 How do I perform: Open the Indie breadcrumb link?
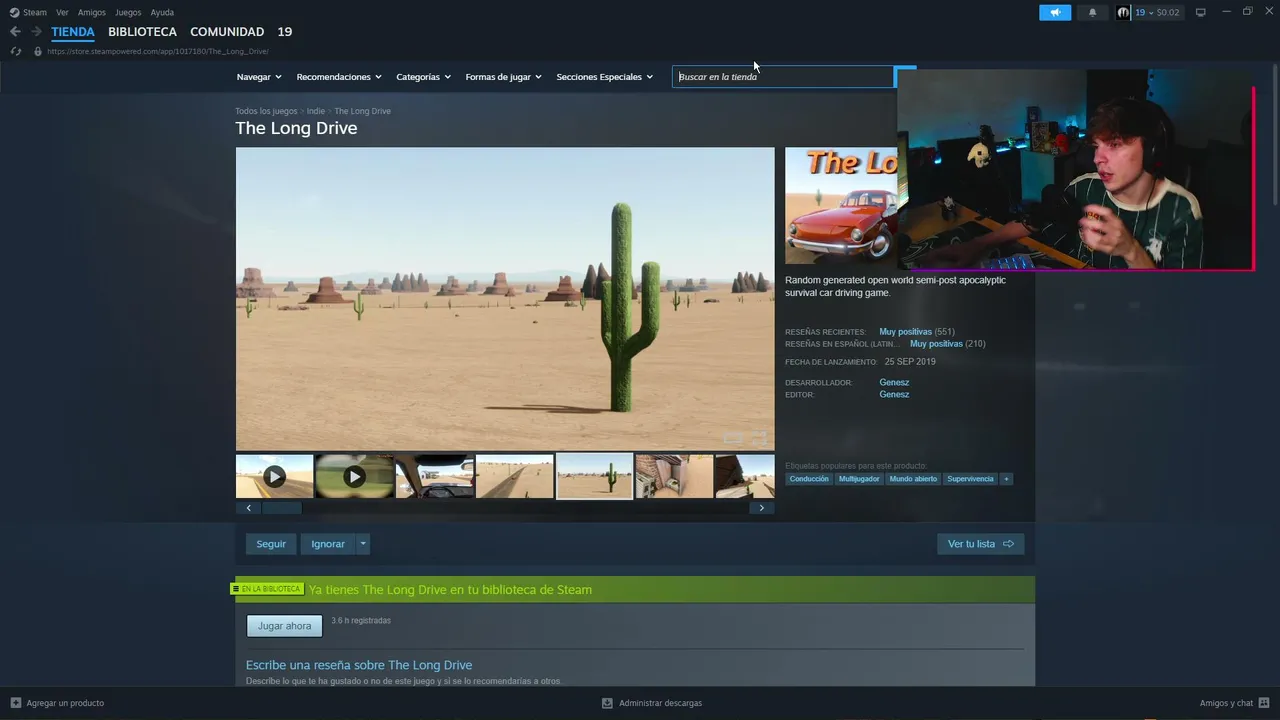tap(316, 111)
